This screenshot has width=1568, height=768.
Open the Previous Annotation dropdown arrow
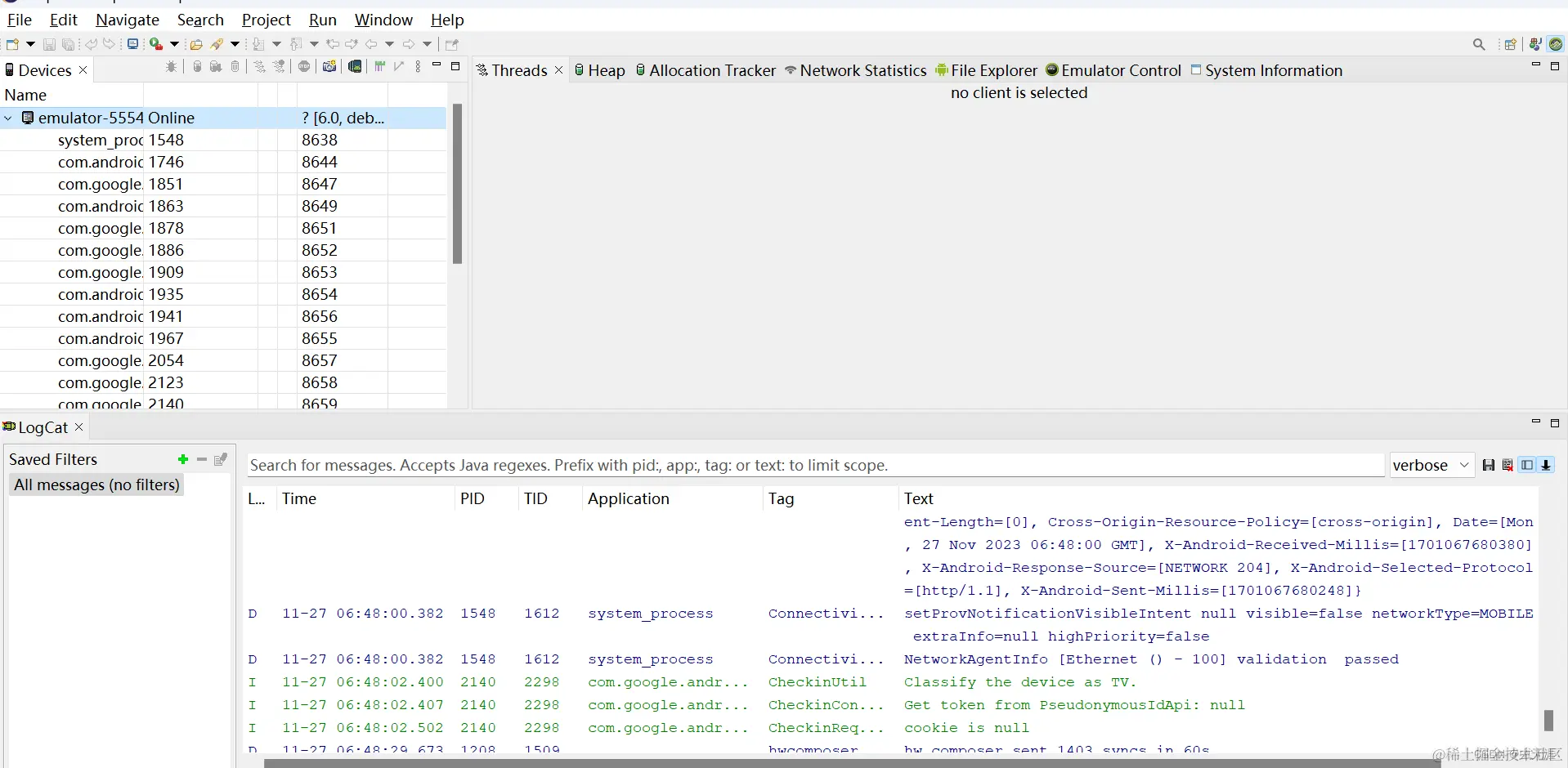(314, 44)
